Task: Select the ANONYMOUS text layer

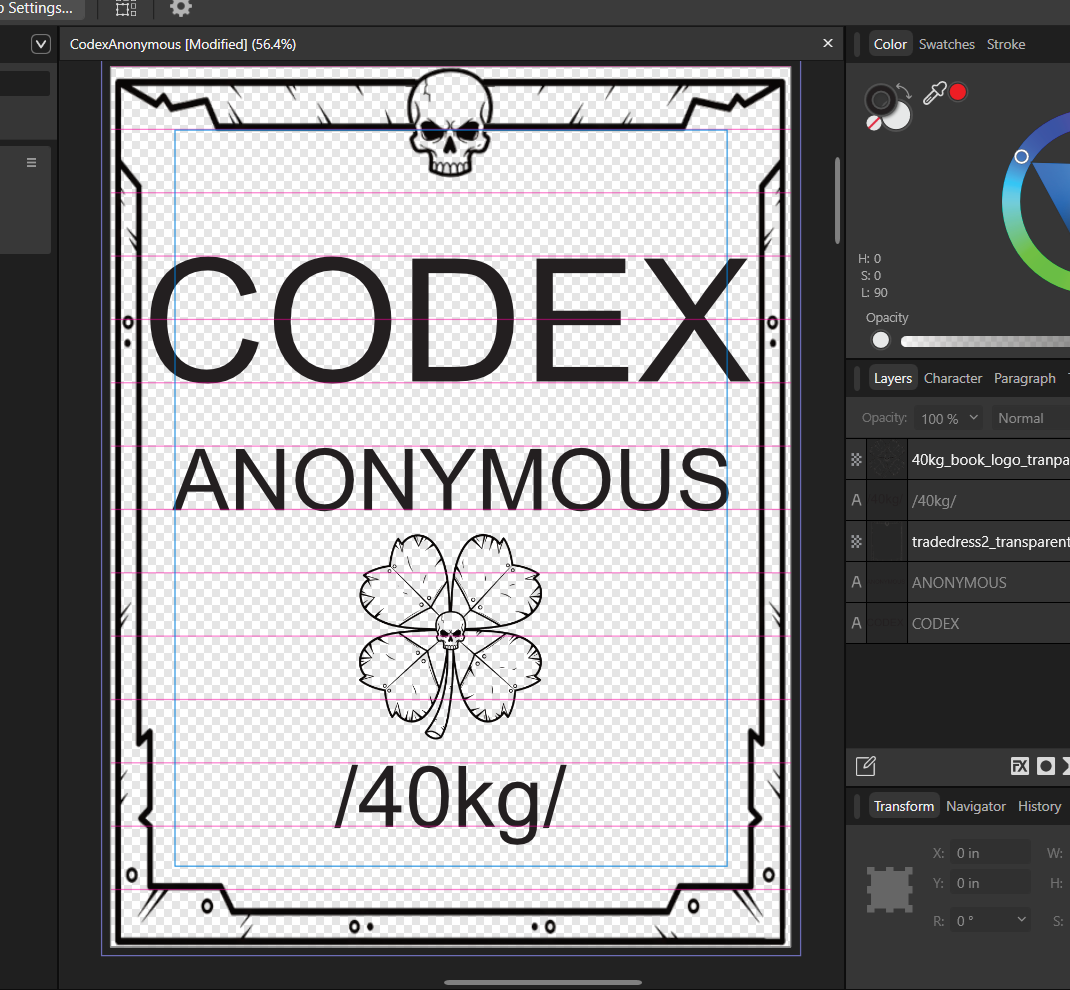Action: [x=958, y=583]
